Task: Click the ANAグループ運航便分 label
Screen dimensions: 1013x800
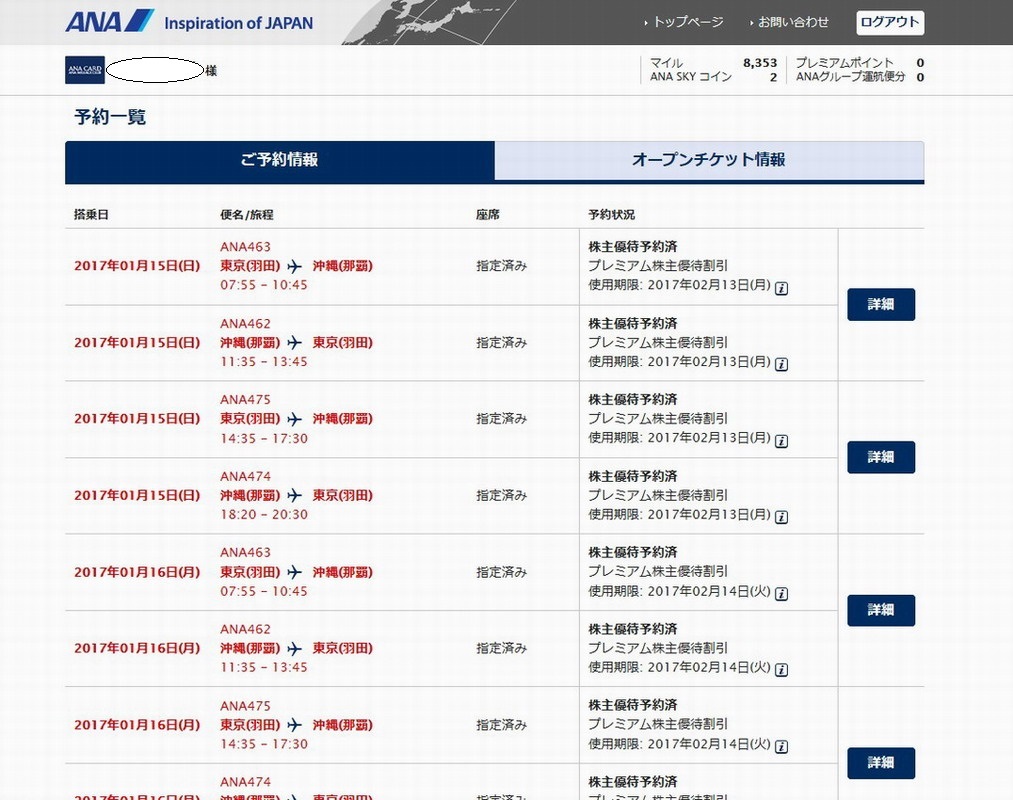Action: [x=850, y=77]
